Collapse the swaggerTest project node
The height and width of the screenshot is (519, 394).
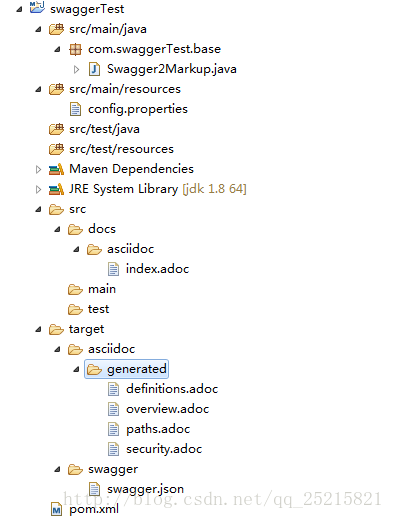[x=19, y=10]
